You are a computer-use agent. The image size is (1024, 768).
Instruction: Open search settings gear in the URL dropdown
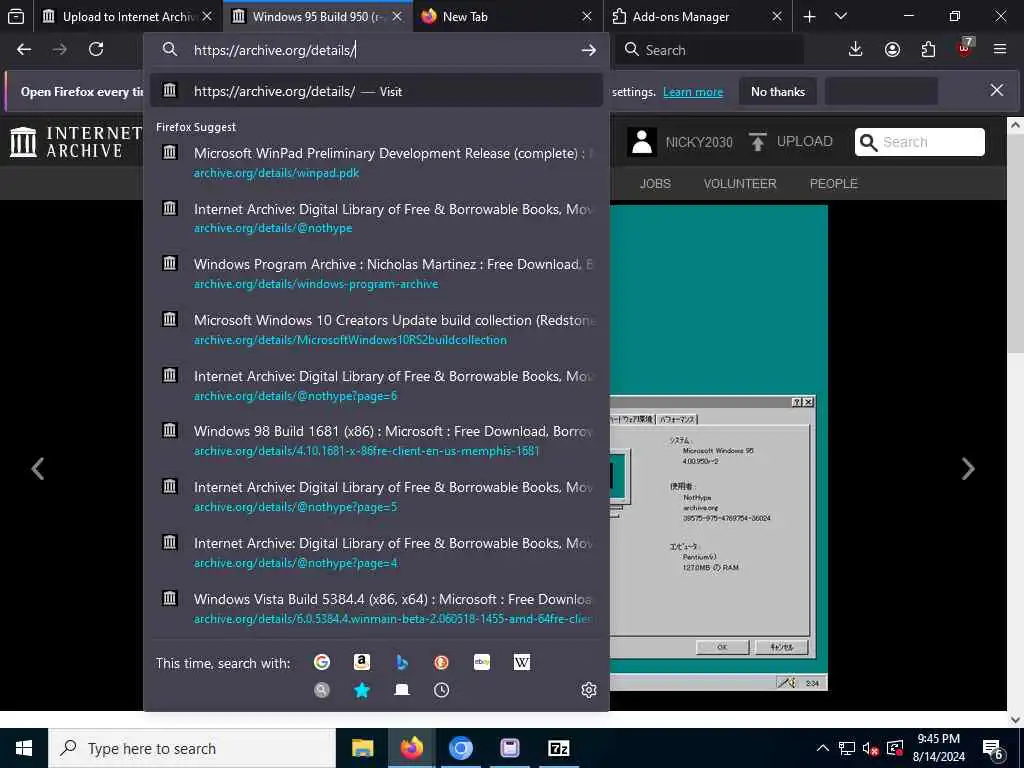click(x=588, y=690)
